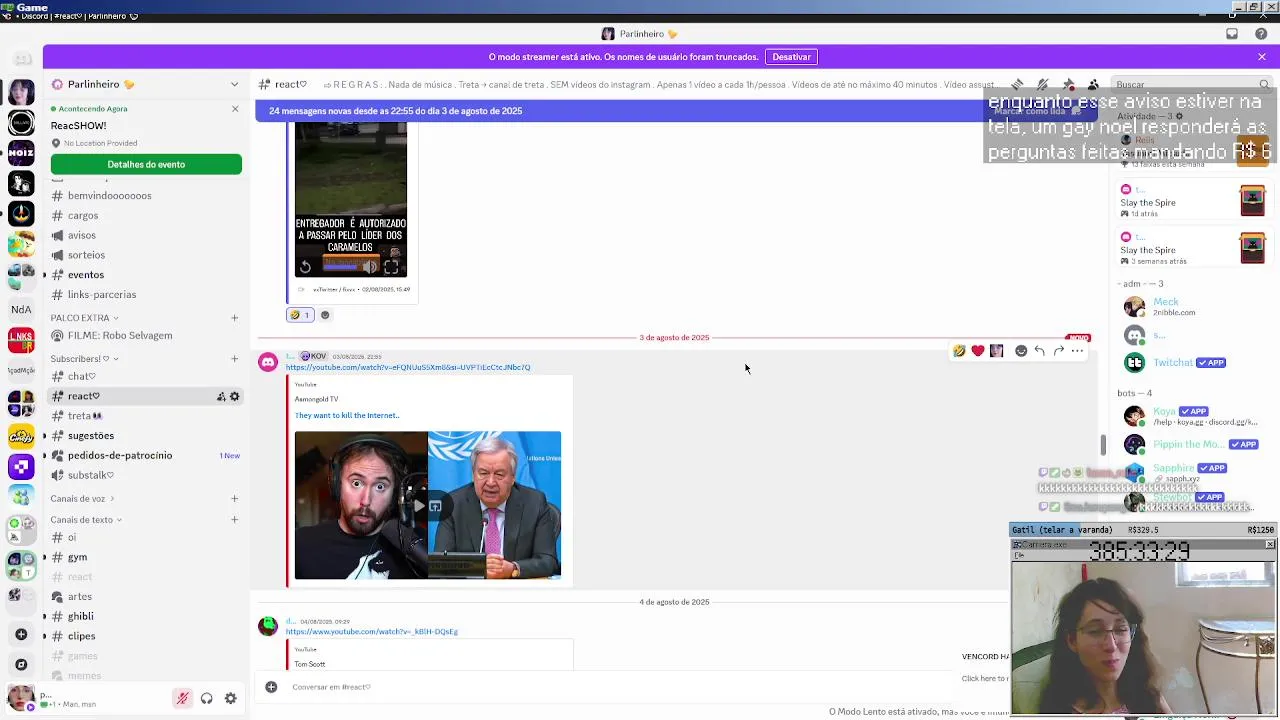Add heart reaction to message

pos(978,351)
